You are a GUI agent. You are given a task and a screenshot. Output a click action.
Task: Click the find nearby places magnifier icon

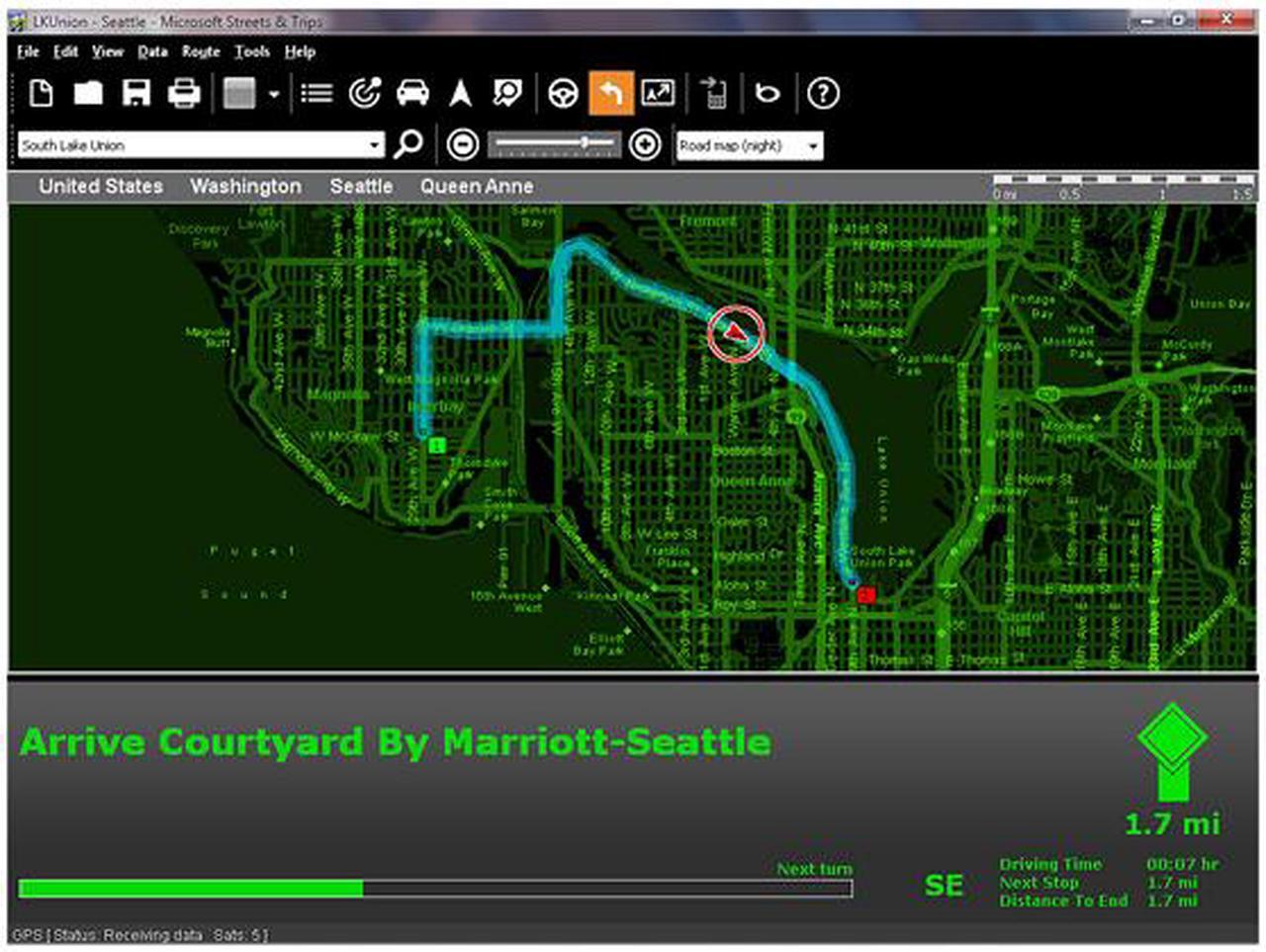click(x=507, y=93)
